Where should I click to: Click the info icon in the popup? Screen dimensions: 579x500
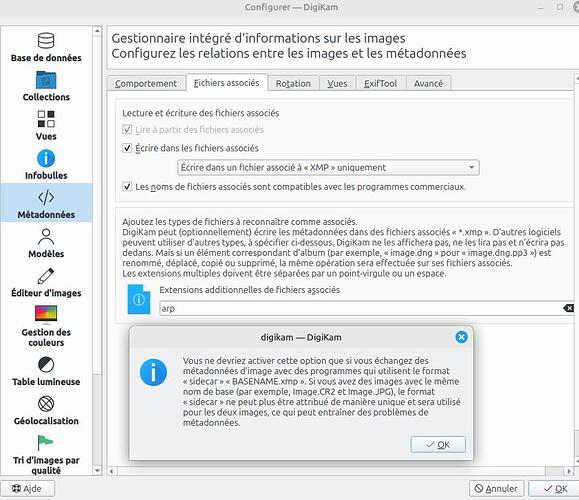click(153, 372)
